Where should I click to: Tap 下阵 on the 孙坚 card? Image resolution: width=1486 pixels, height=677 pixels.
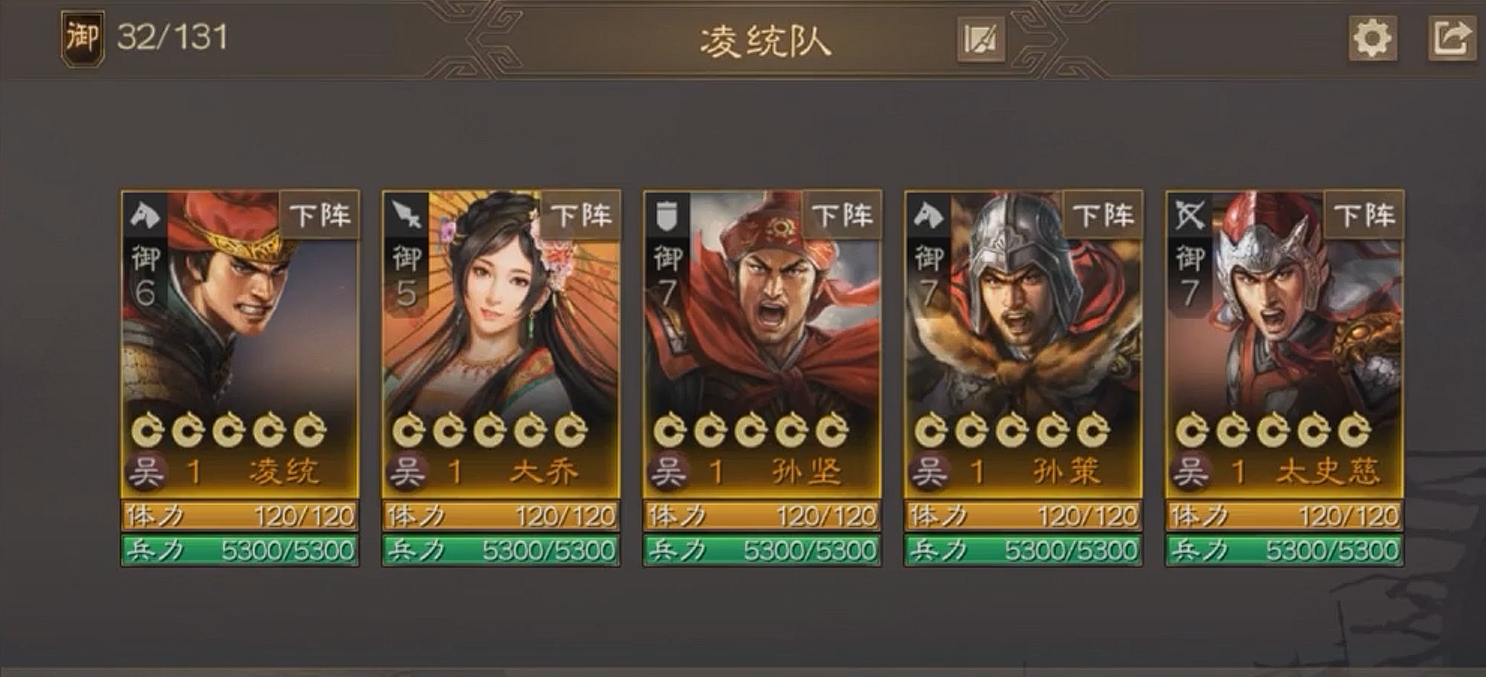841,215
